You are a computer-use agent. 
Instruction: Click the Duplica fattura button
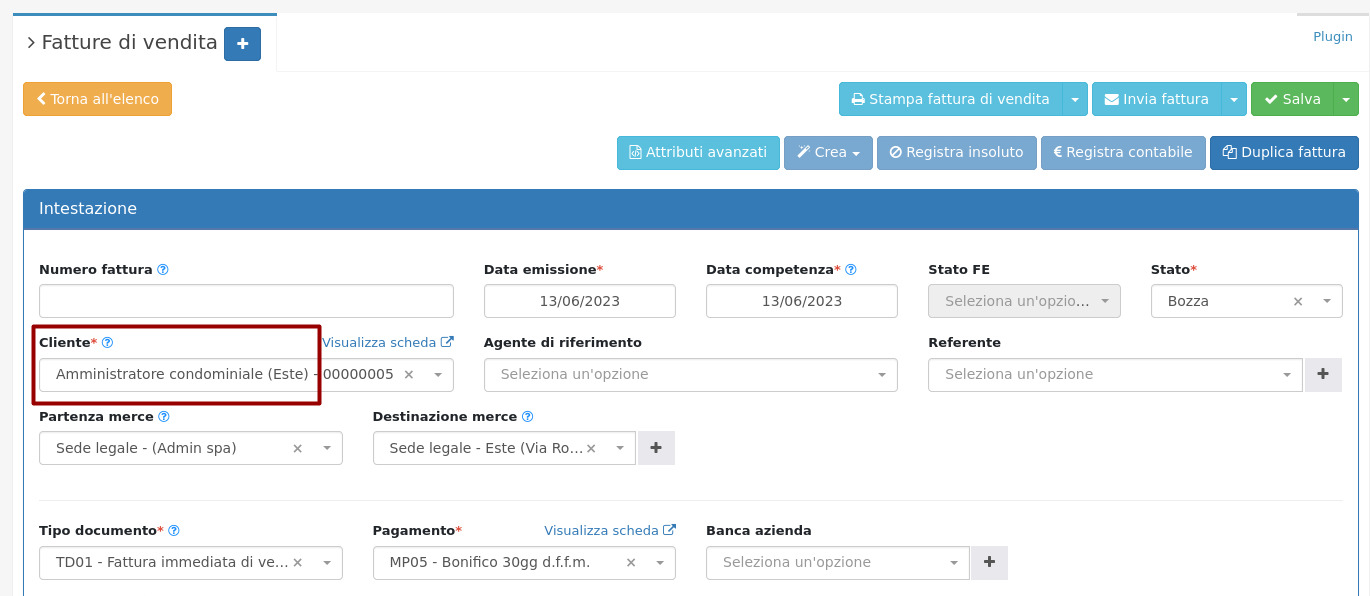1284,153
